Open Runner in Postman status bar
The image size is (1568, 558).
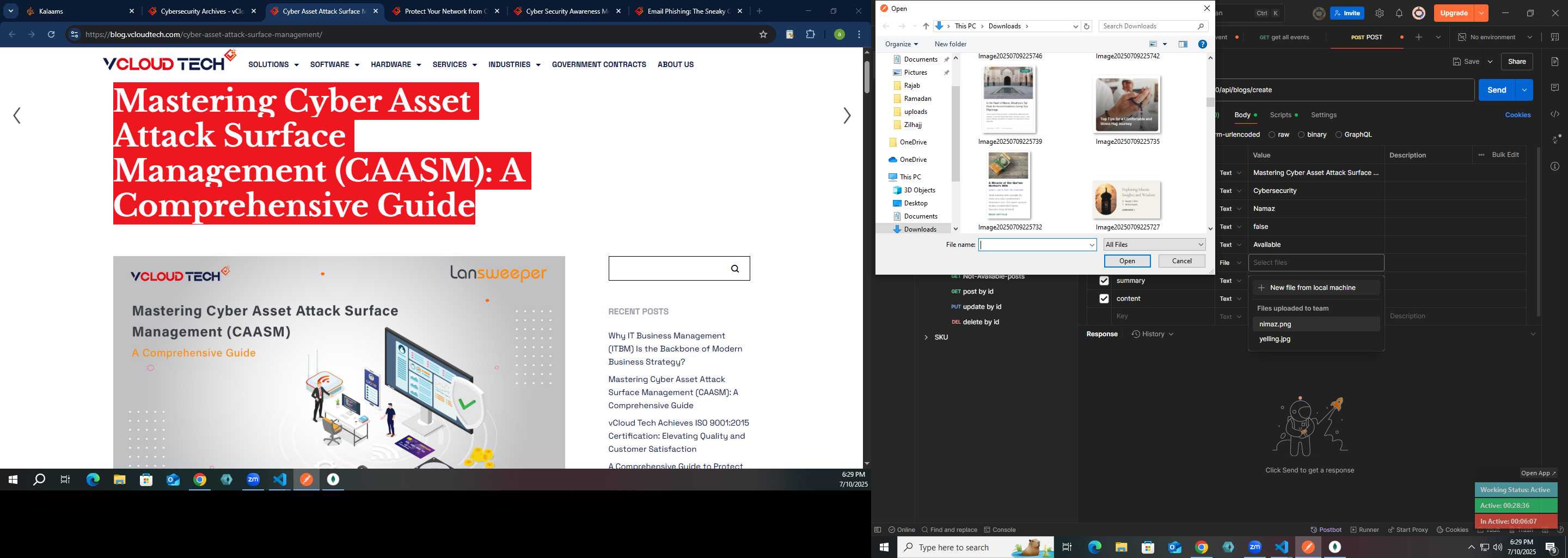pos(1365,529)
